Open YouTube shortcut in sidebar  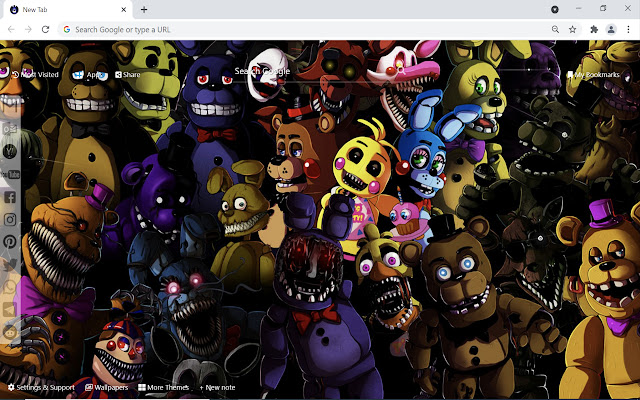pos(10,175)
